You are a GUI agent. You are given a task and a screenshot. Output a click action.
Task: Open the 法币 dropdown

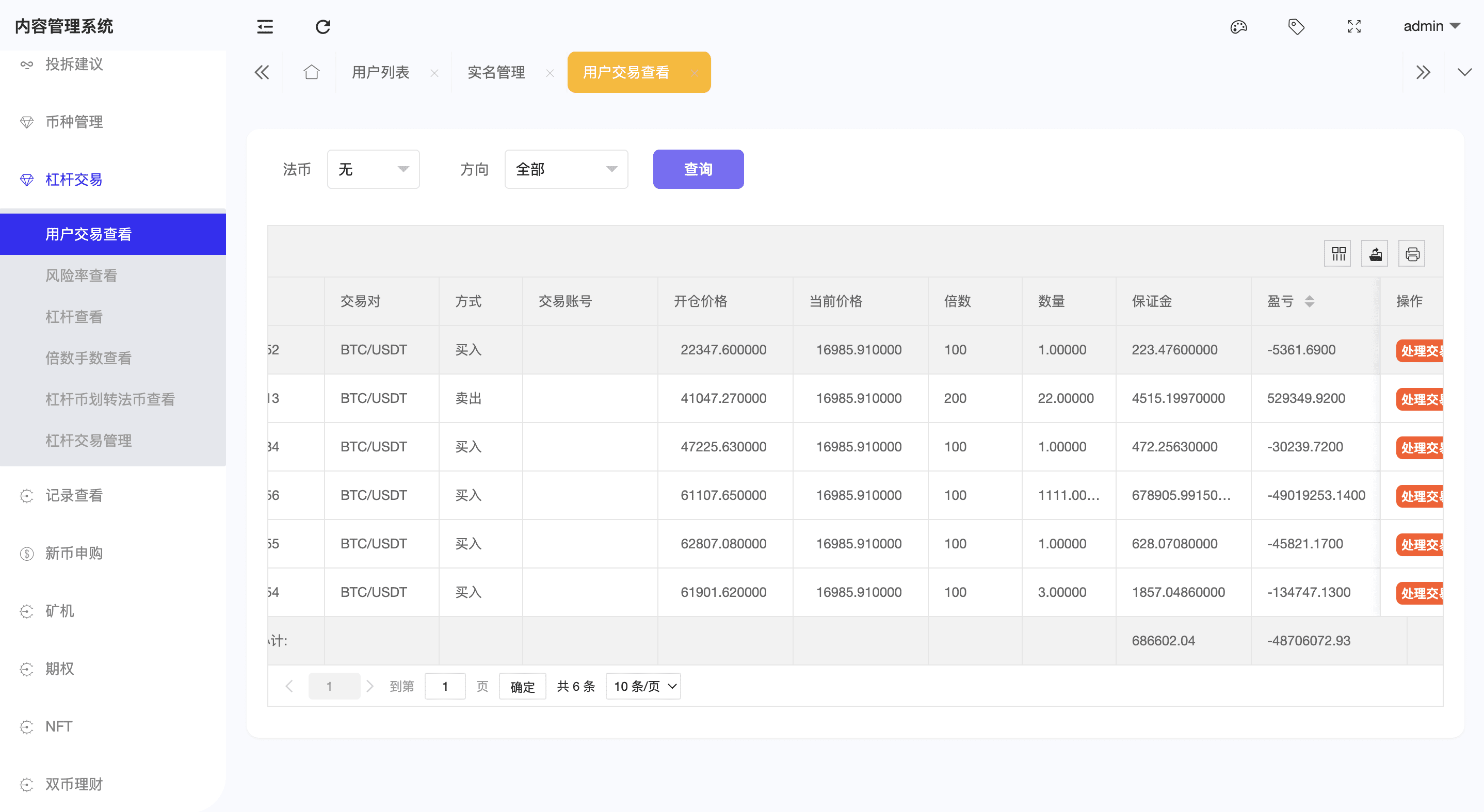pos(373,169)
